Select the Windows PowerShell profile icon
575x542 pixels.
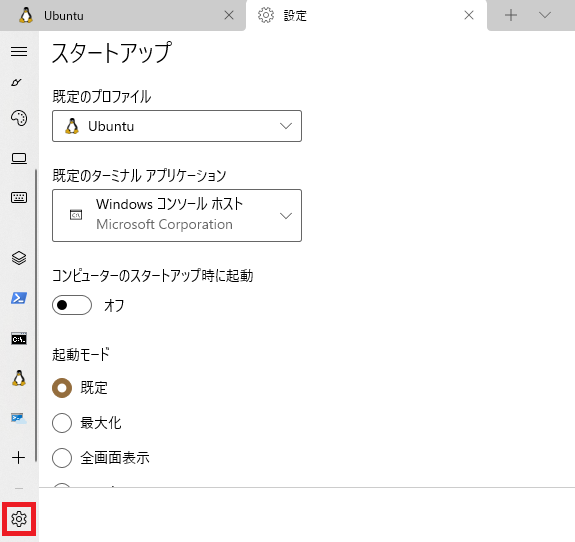point(19,298)
